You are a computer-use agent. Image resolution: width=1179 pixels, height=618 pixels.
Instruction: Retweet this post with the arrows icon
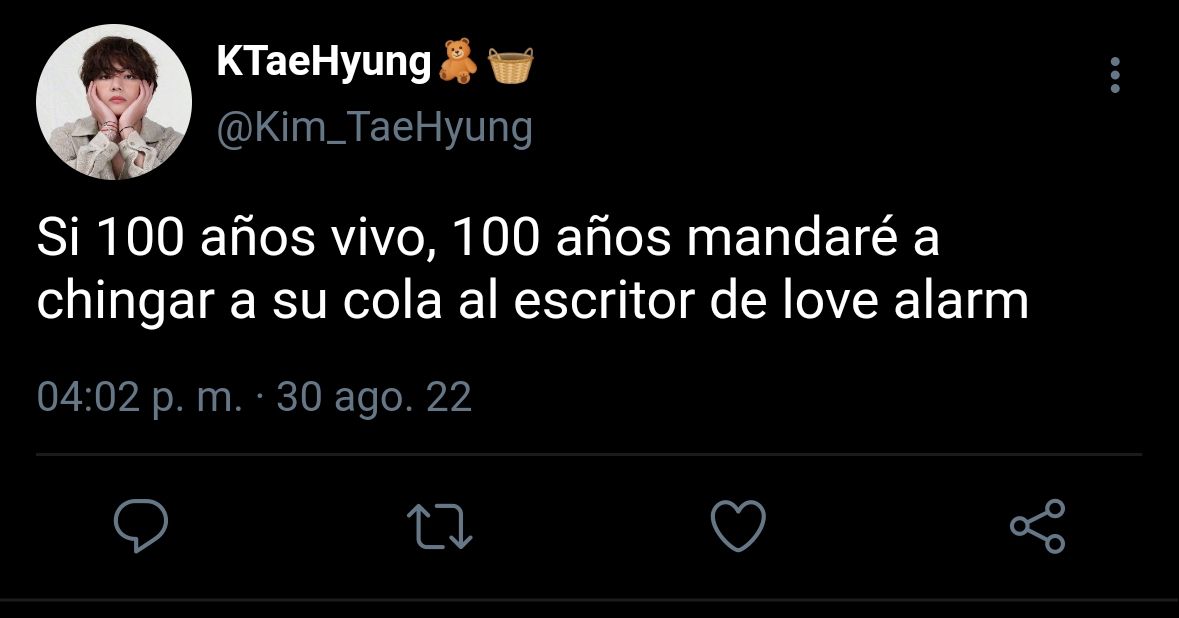point(439,526)
